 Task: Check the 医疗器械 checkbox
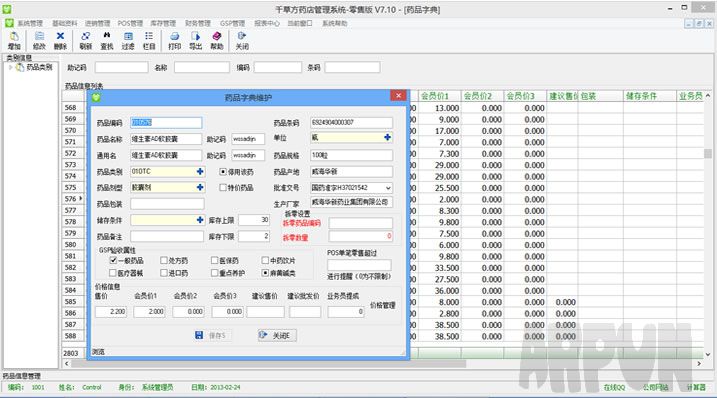point(113,273)
